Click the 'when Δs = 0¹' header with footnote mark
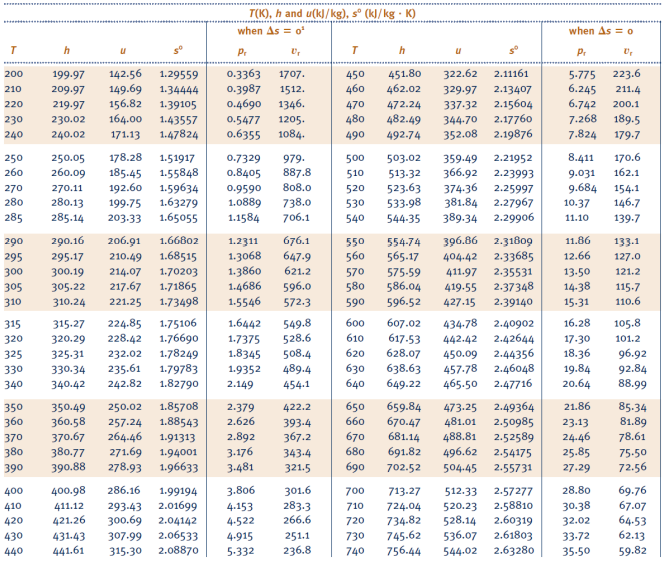The width and height of the screenshot is (667, 567). tap(271, 31)
